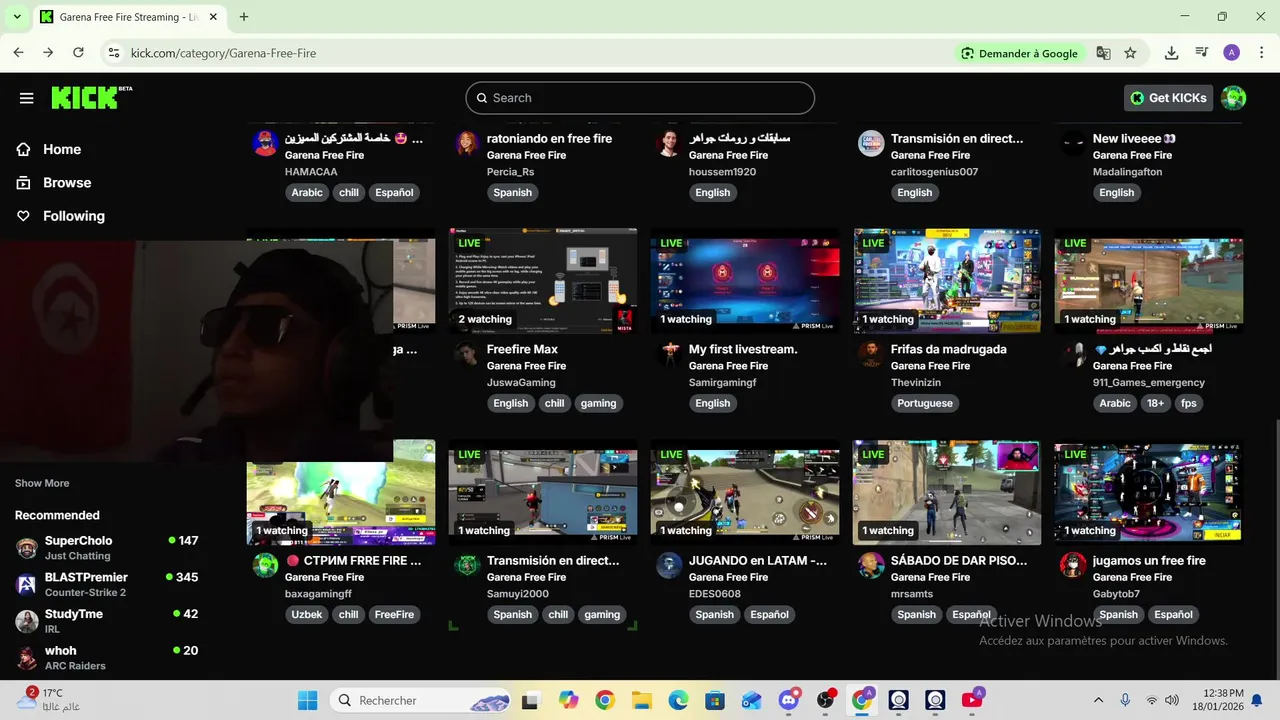This screenshot has width=1280, height=720.
Task: Click the Chrome forward arrow
Action: 48,53
